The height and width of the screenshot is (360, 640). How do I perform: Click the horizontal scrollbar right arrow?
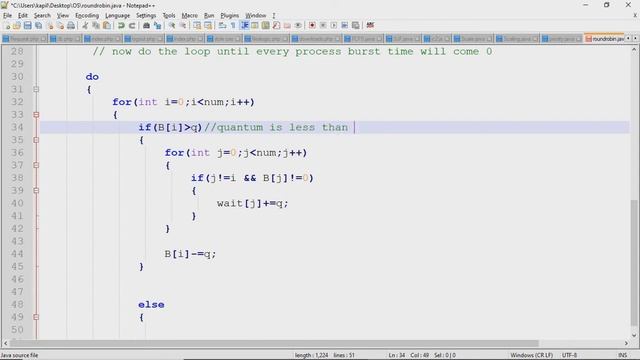coord(626,344)
